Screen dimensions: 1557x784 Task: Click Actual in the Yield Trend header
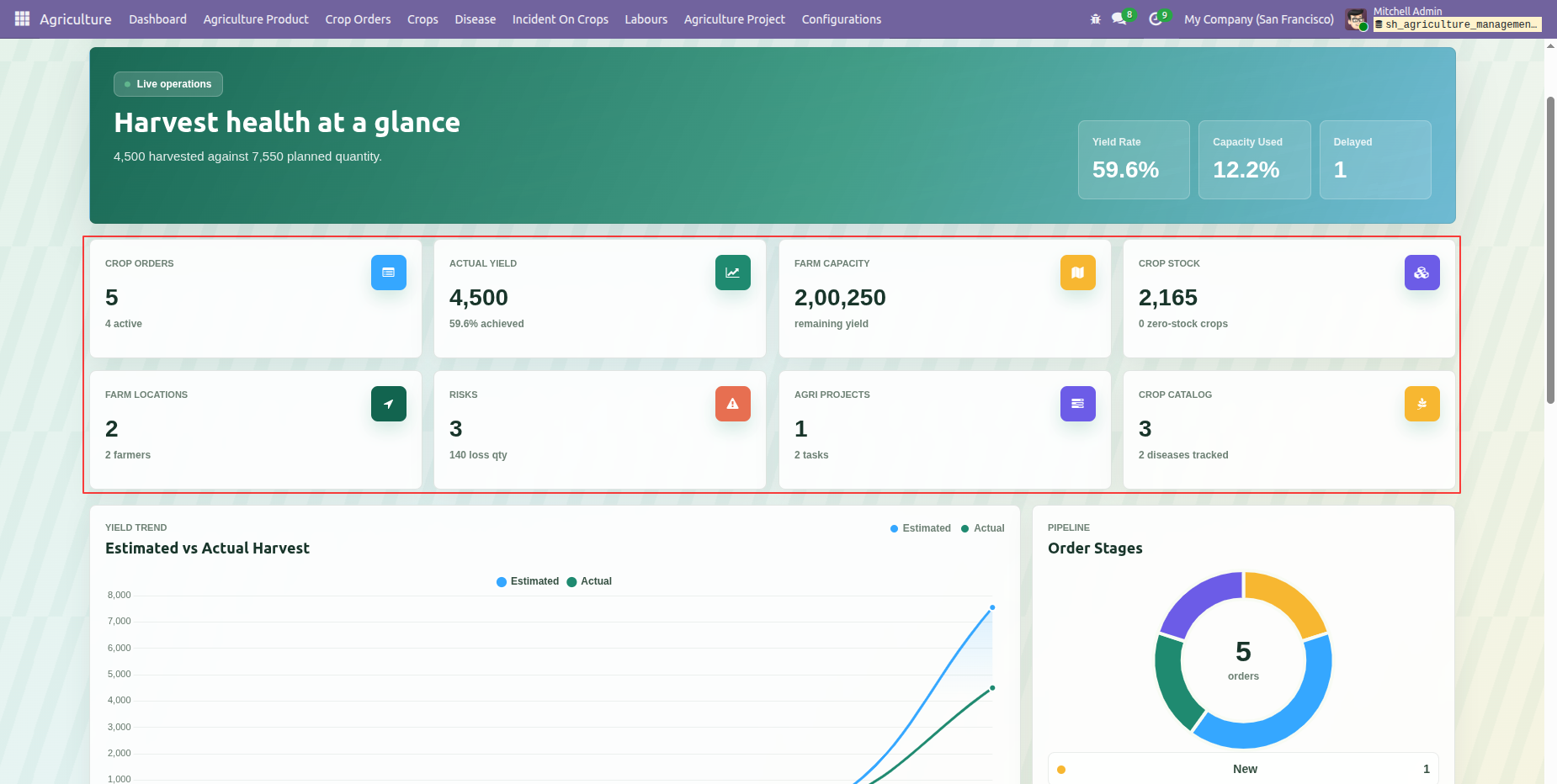click(x=983, y=528)
